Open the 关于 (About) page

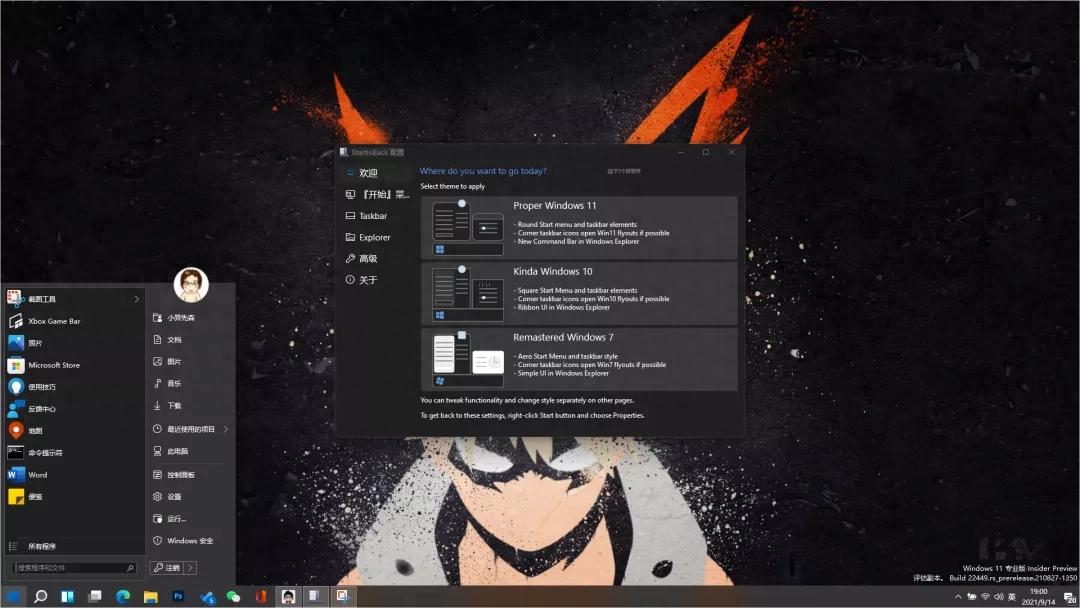(366, 279)
